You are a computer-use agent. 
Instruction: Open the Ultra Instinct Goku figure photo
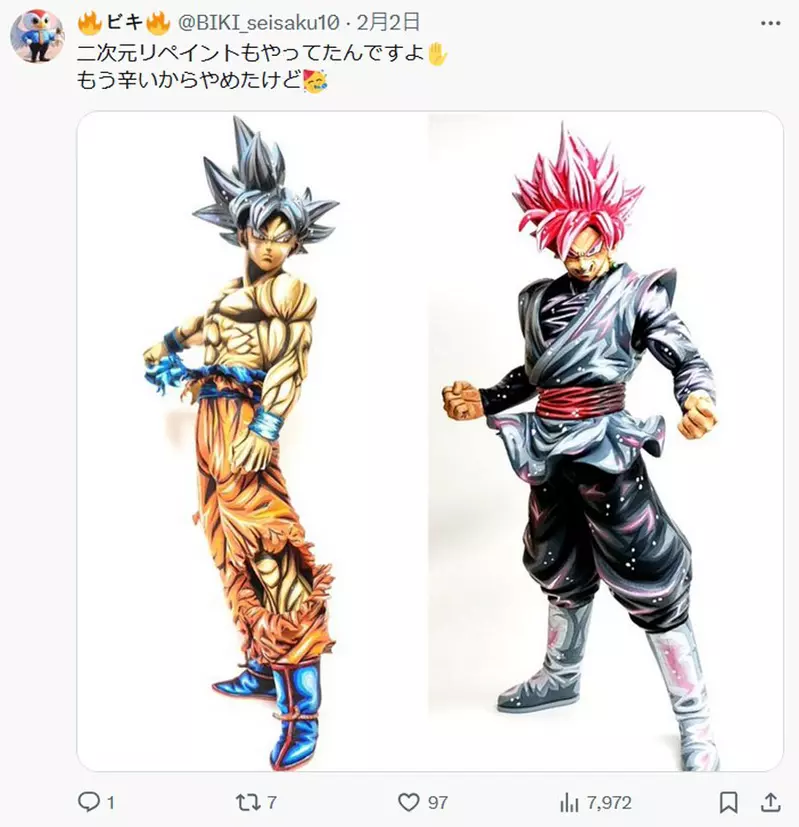[252, 441]
